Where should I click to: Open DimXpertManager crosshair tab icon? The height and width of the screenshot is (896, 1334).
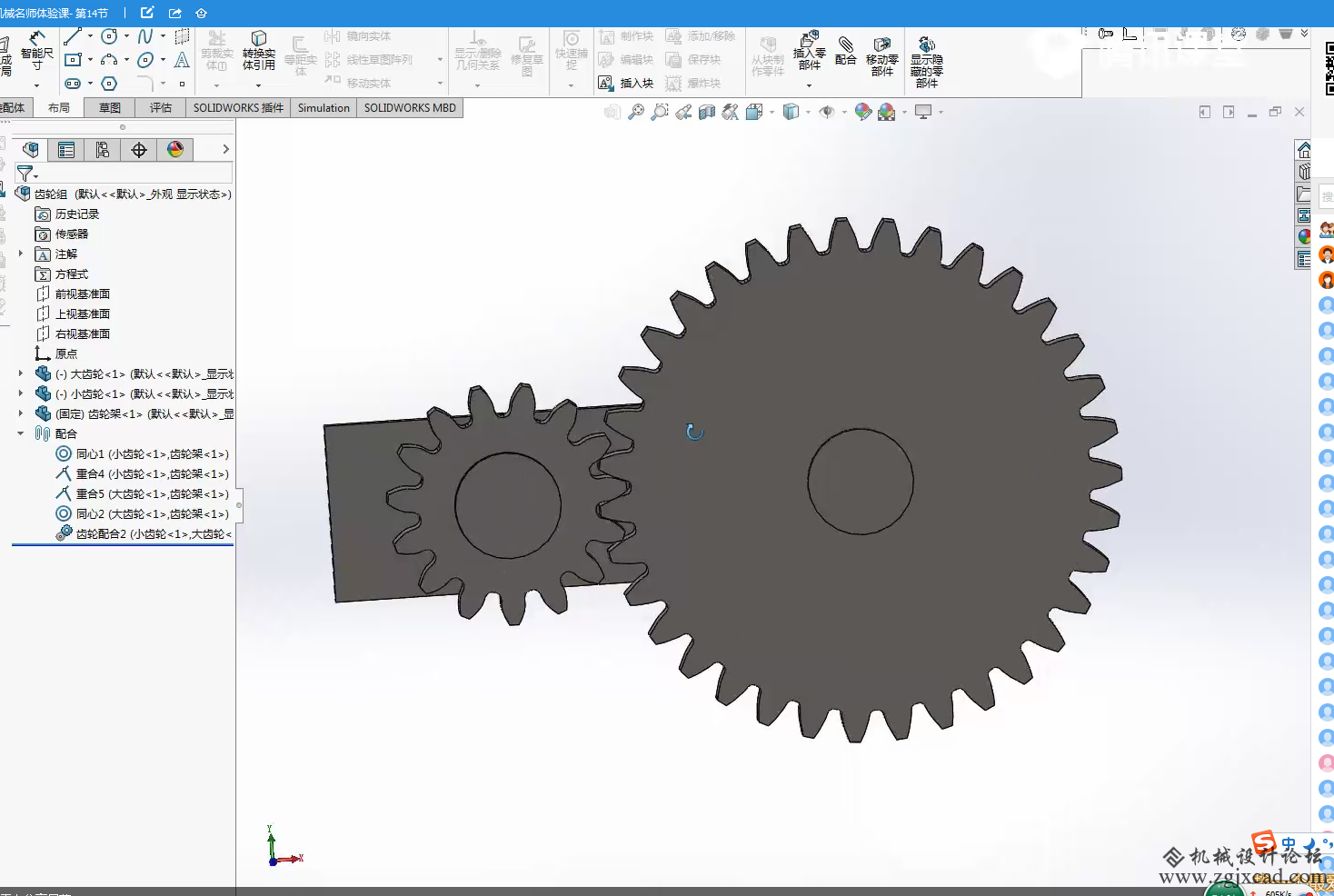tap(139, 150)
